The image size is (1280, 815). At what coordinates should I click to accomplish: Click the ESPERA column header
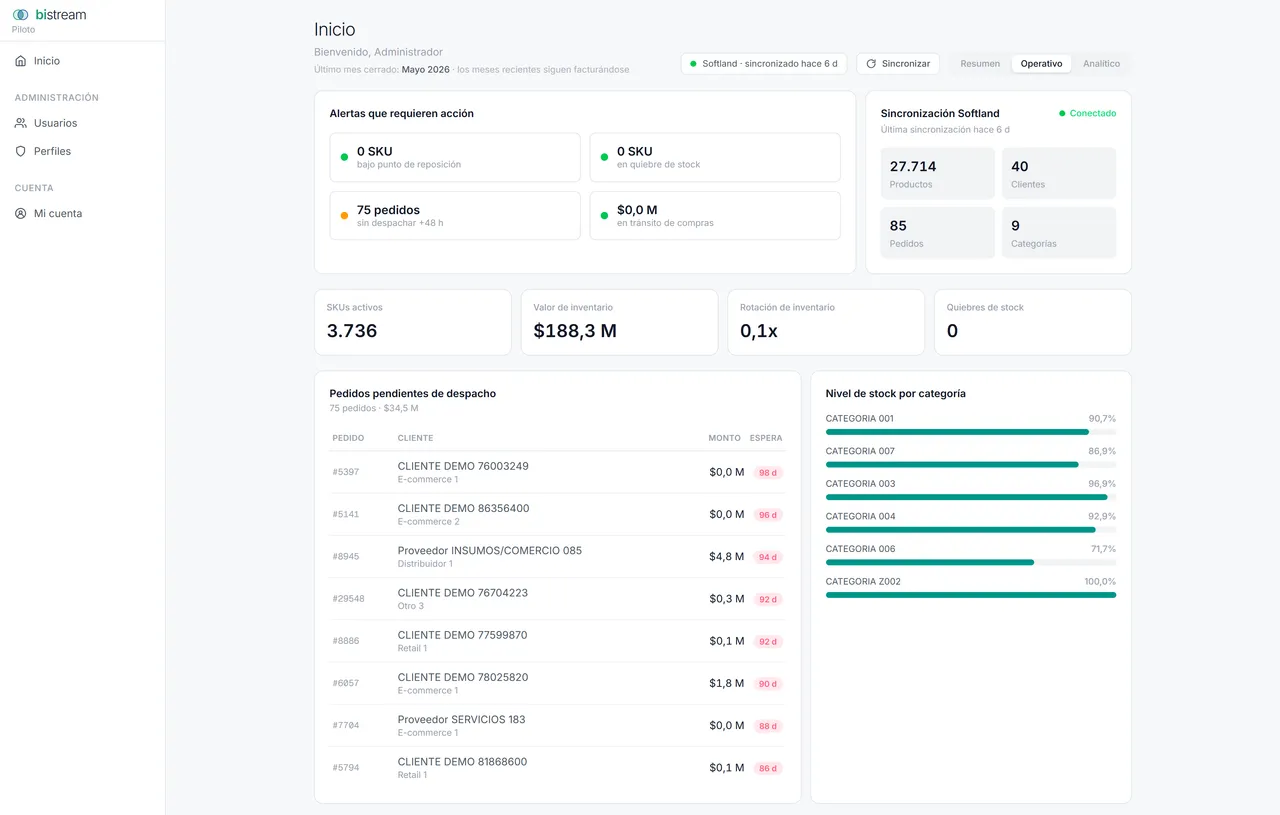[x=766, y=438]
